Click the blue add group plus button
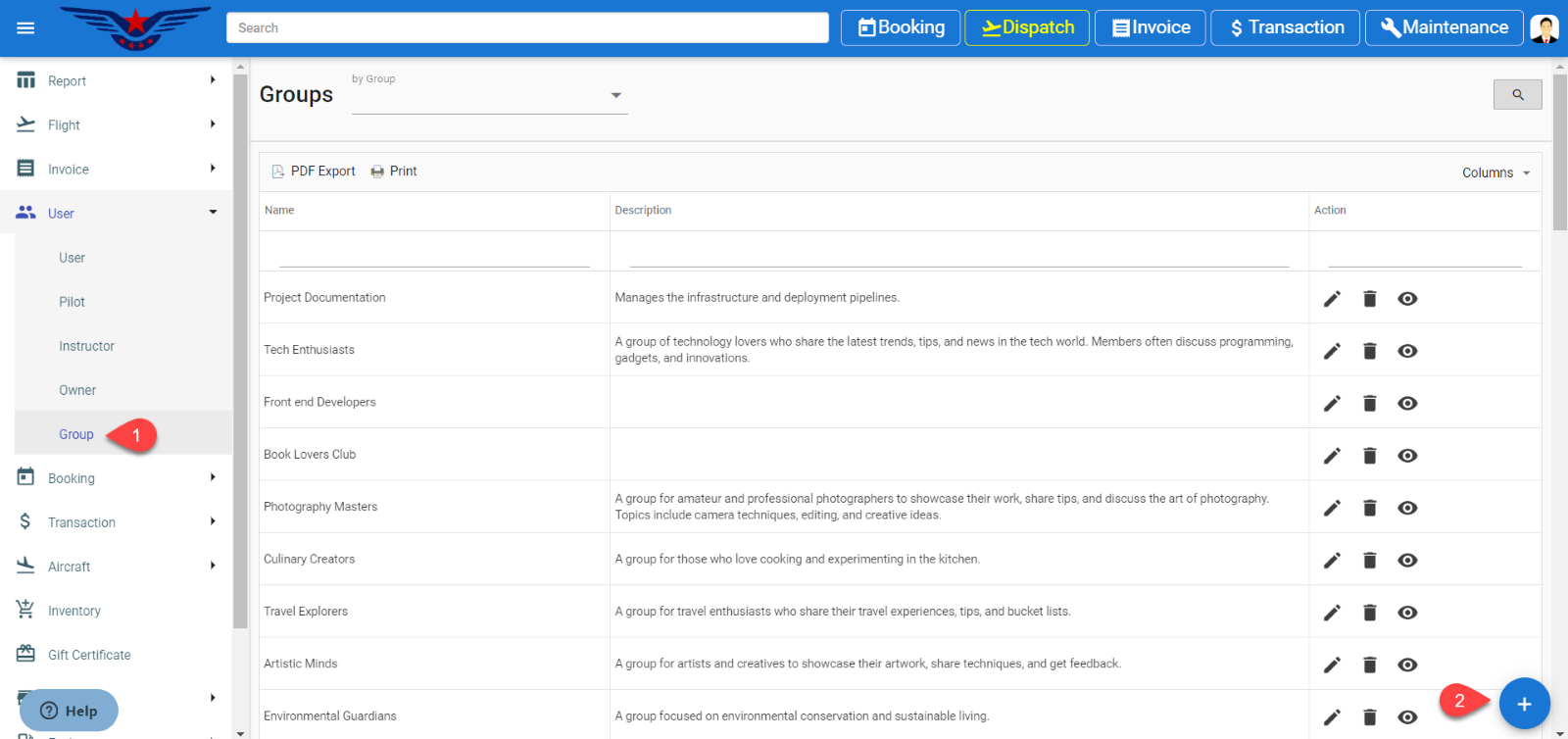Image resolution: width=1568 pixels, height=739 pixels. (1524, 704)
